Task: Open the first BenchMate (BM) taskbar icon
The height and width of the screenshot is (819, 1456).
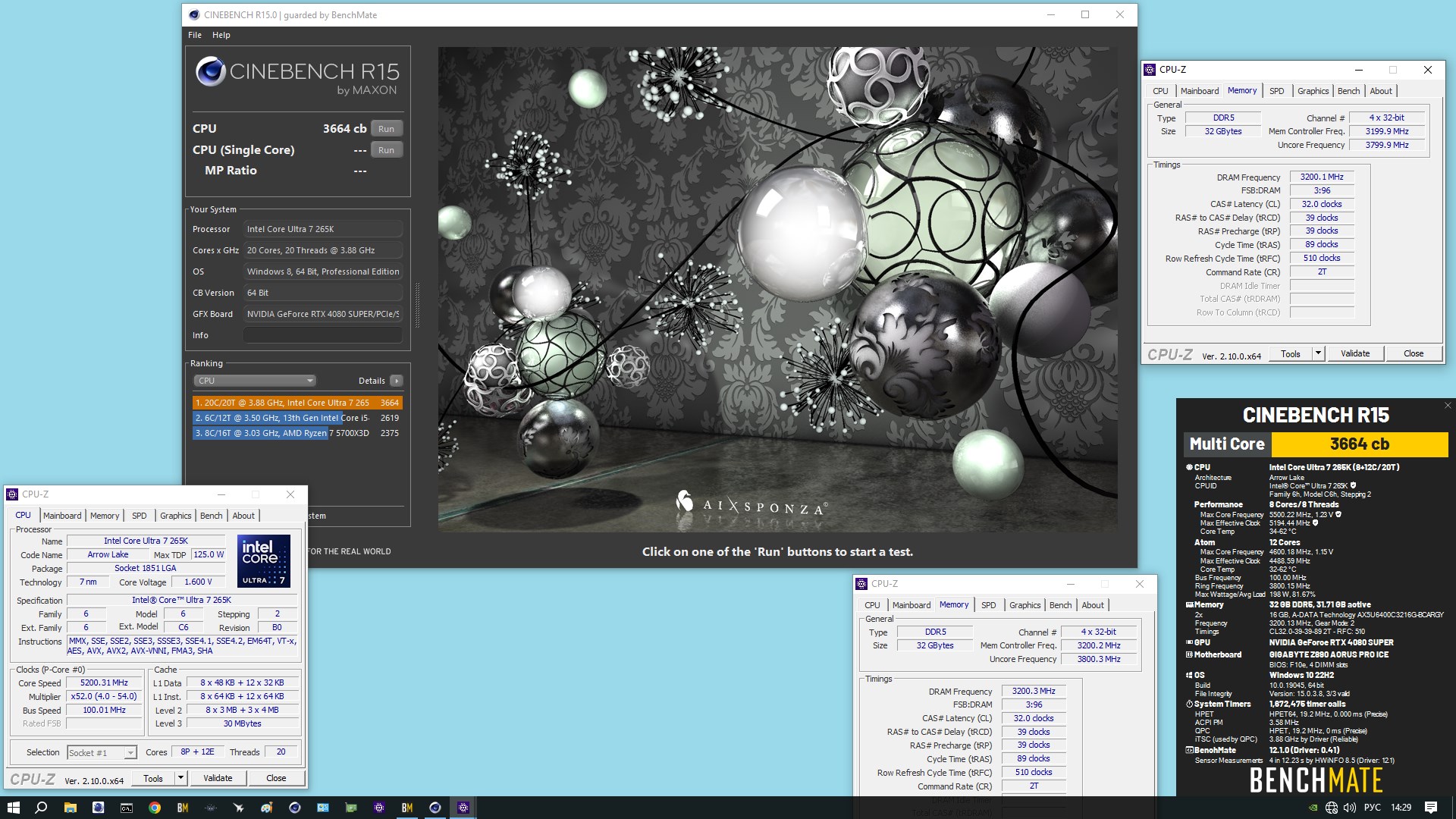Action: pyautogui.click(x=183, y=808)
